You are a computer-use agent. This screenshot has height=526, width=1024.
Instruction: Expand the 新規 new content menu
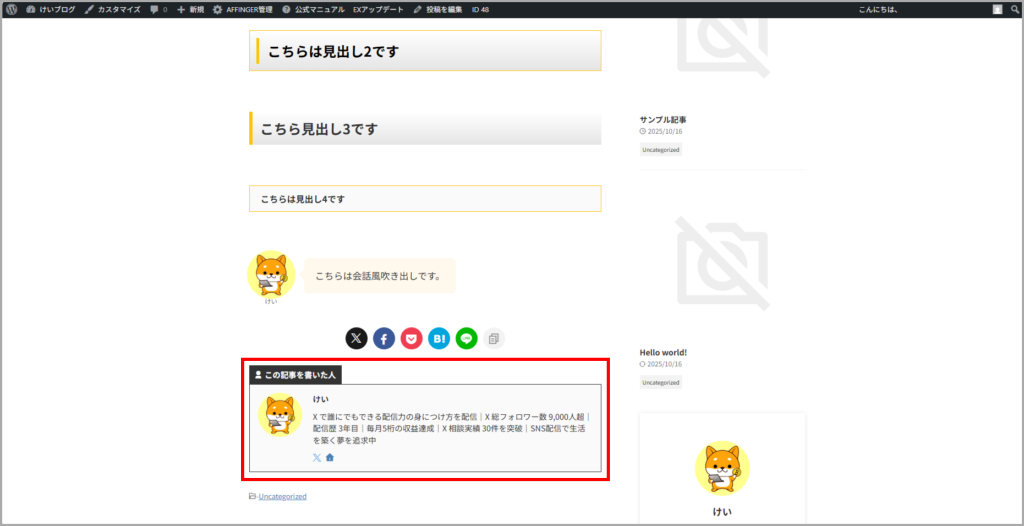click(x=190, y=9)
